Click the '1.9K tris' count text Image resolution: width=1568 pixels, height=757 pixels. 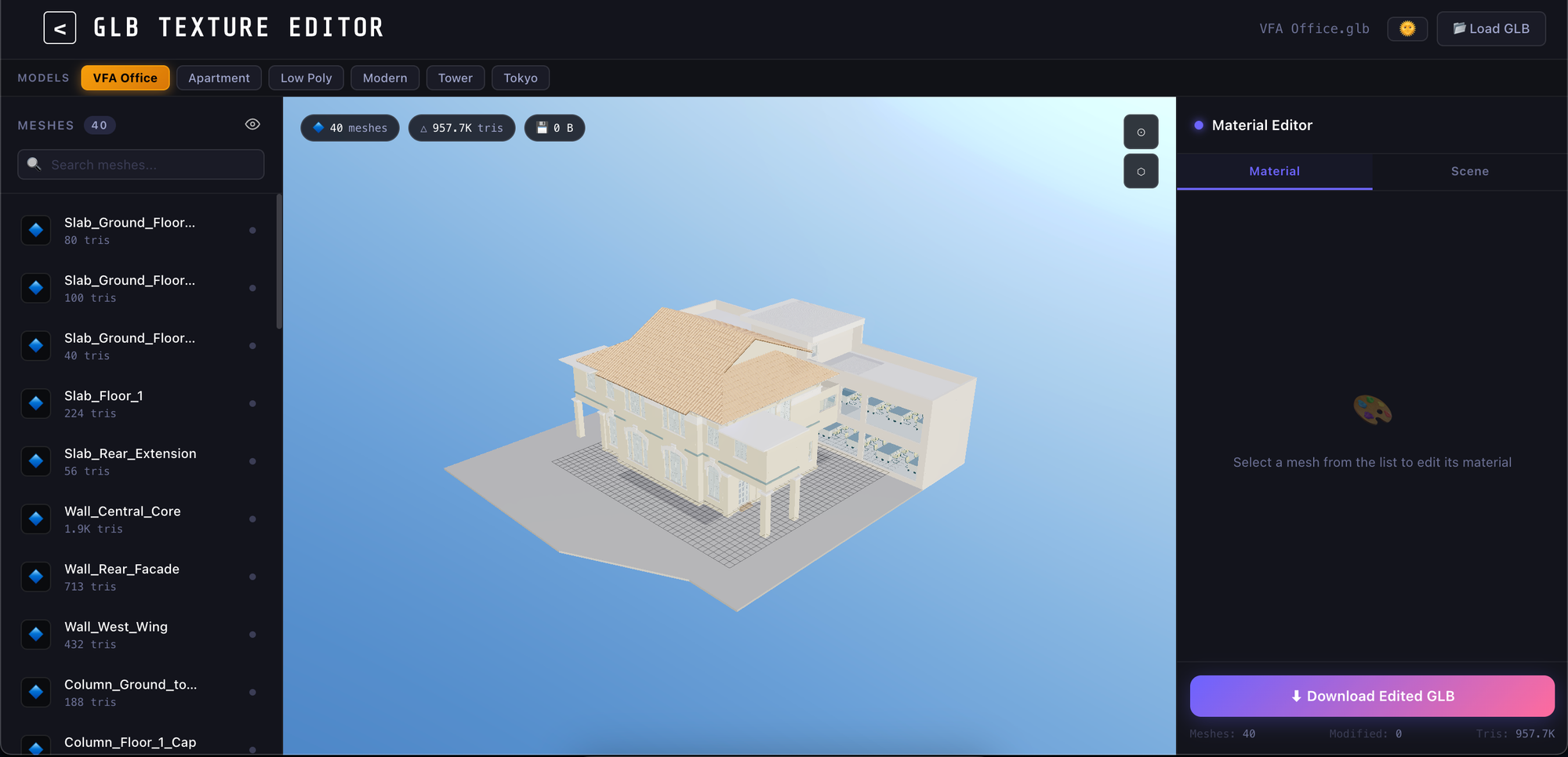click(x=93, y=530)
